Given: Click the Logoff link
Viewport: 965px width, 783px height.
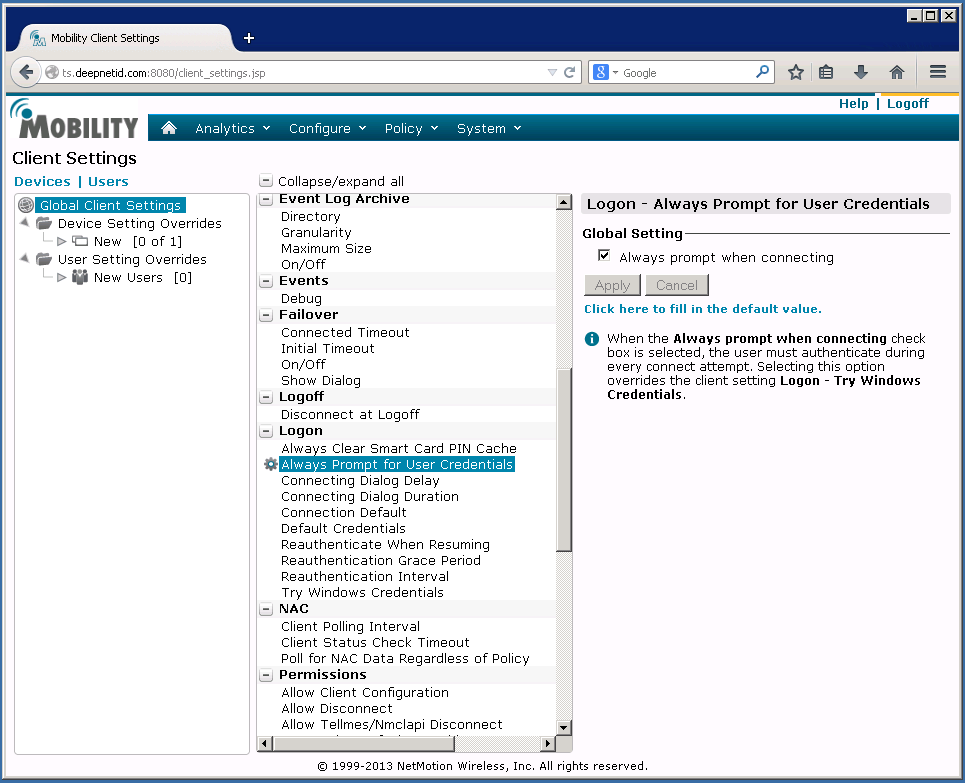Looking at the screenshot, I should click(x=907, y=104).
